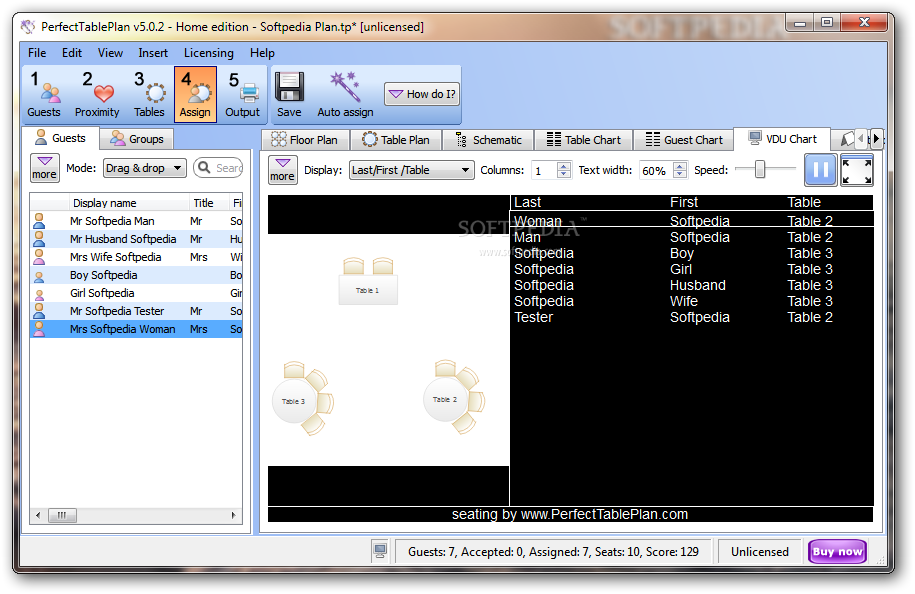Viewport: 915px width, 594px height.
Task: Open the Help menu
Action: click(262, 53)
